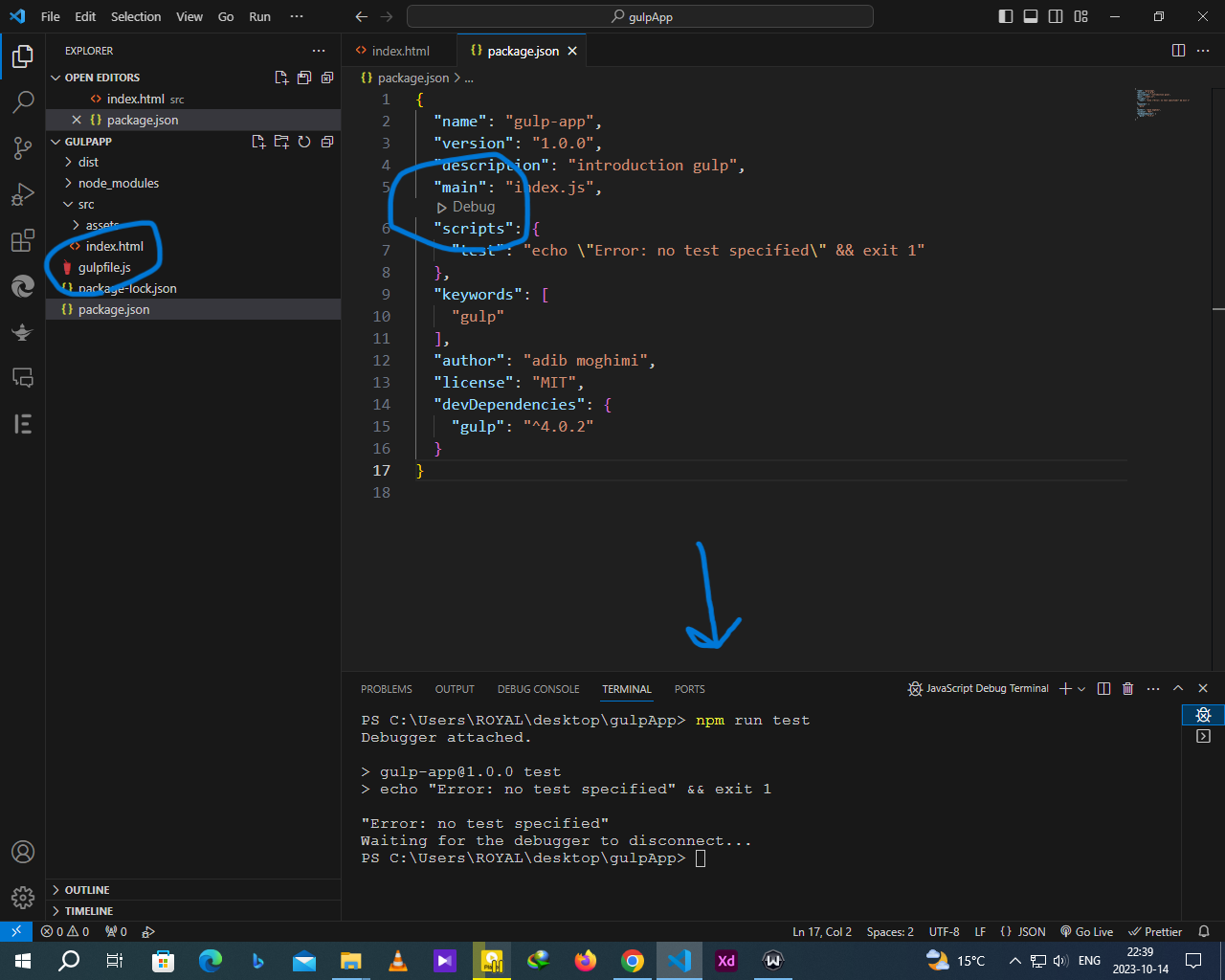
Task: Click Prettier in status bar
Action: point(1155,931)
